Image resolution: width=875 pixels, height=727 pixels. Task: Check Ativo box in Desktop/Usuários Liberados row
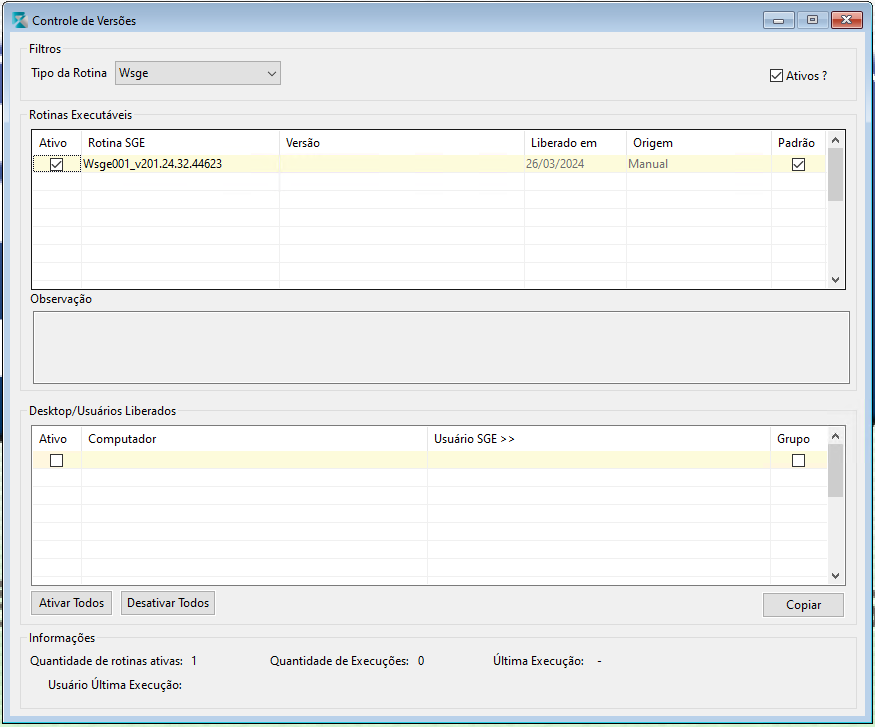pos(56,460)
